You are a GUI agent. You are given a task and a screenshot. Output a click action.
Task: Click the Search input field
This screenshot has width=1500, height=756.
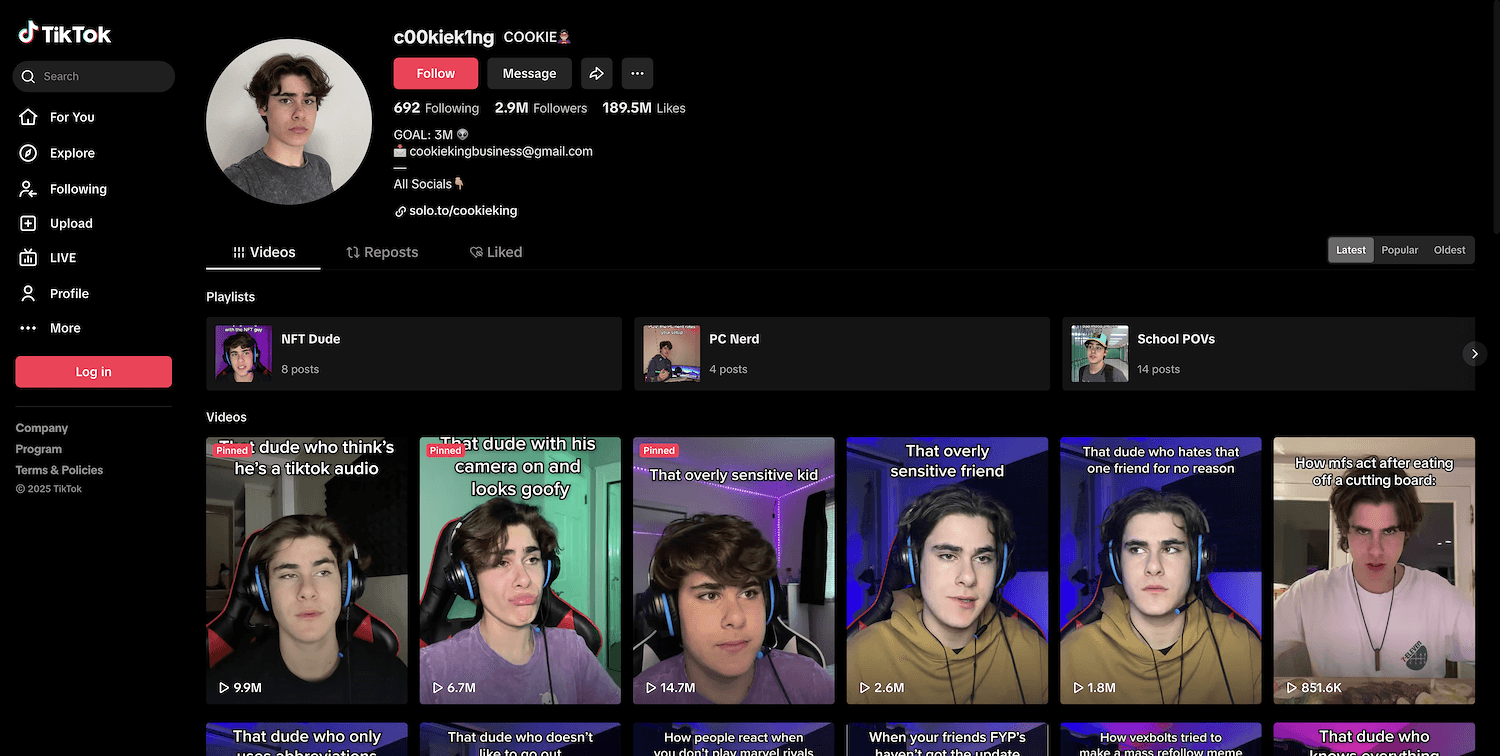pyautogui.click(x=100, y=76)
